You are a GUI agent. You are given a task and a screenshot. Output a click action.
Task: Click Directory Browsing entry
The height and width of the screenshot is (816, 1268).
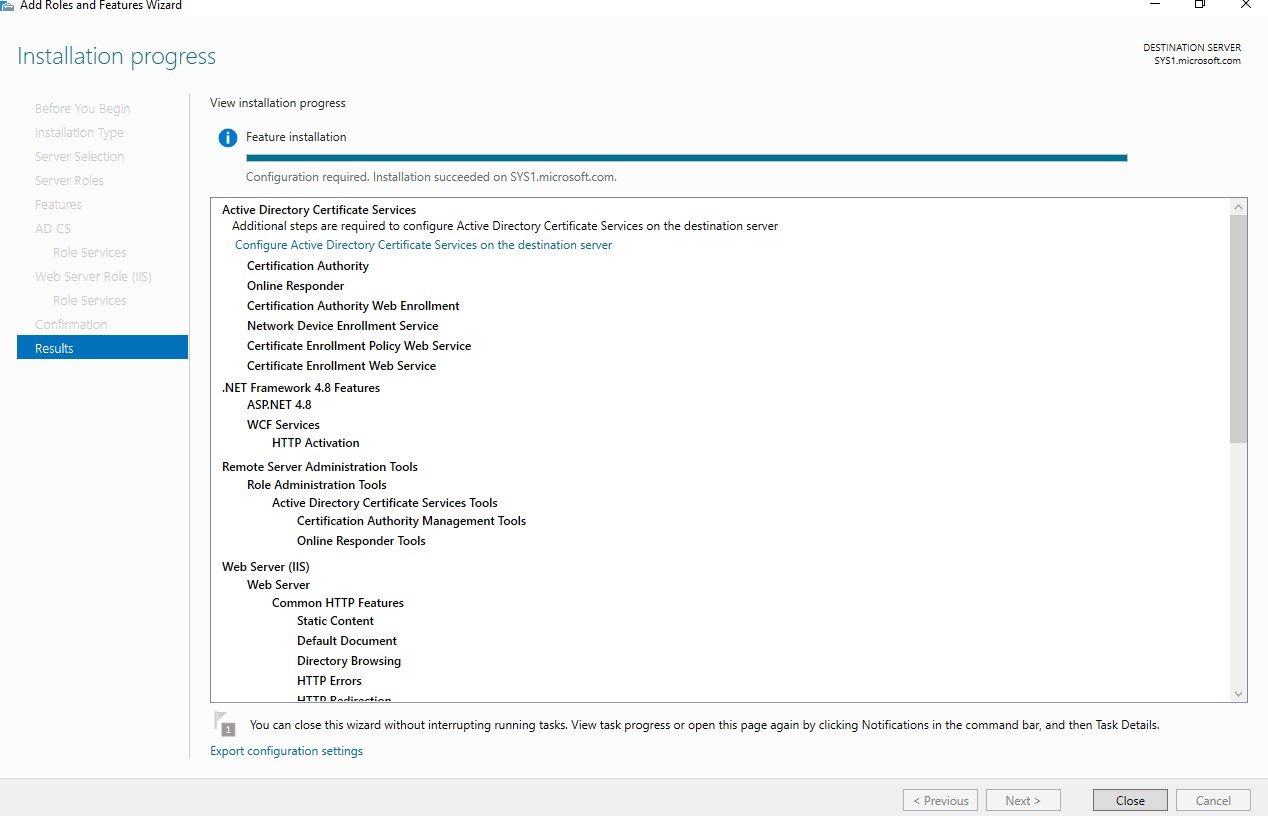pyautogui.click(x=349, y=661)
